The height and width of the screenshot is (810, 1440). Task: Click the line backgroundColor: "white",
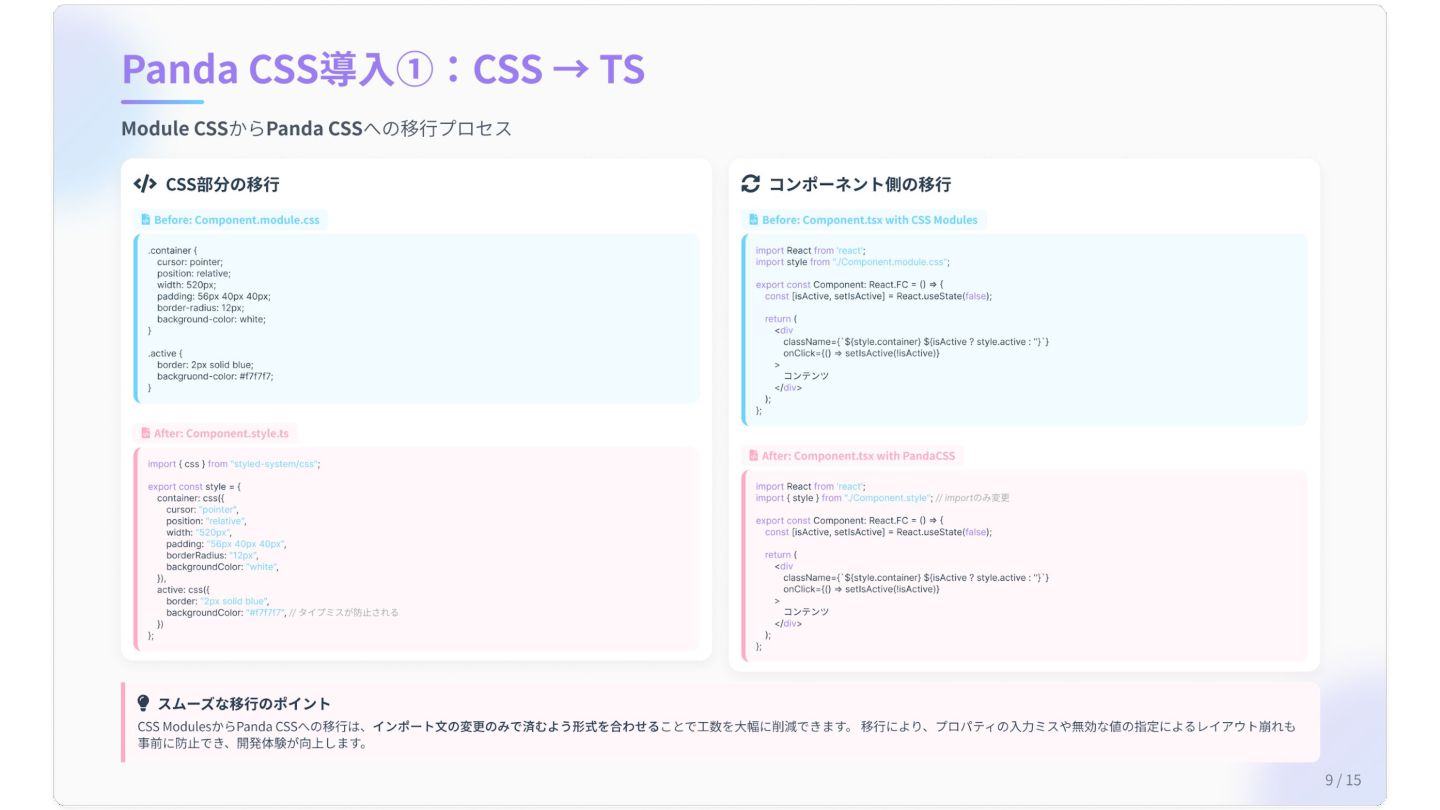click(222, 567)
